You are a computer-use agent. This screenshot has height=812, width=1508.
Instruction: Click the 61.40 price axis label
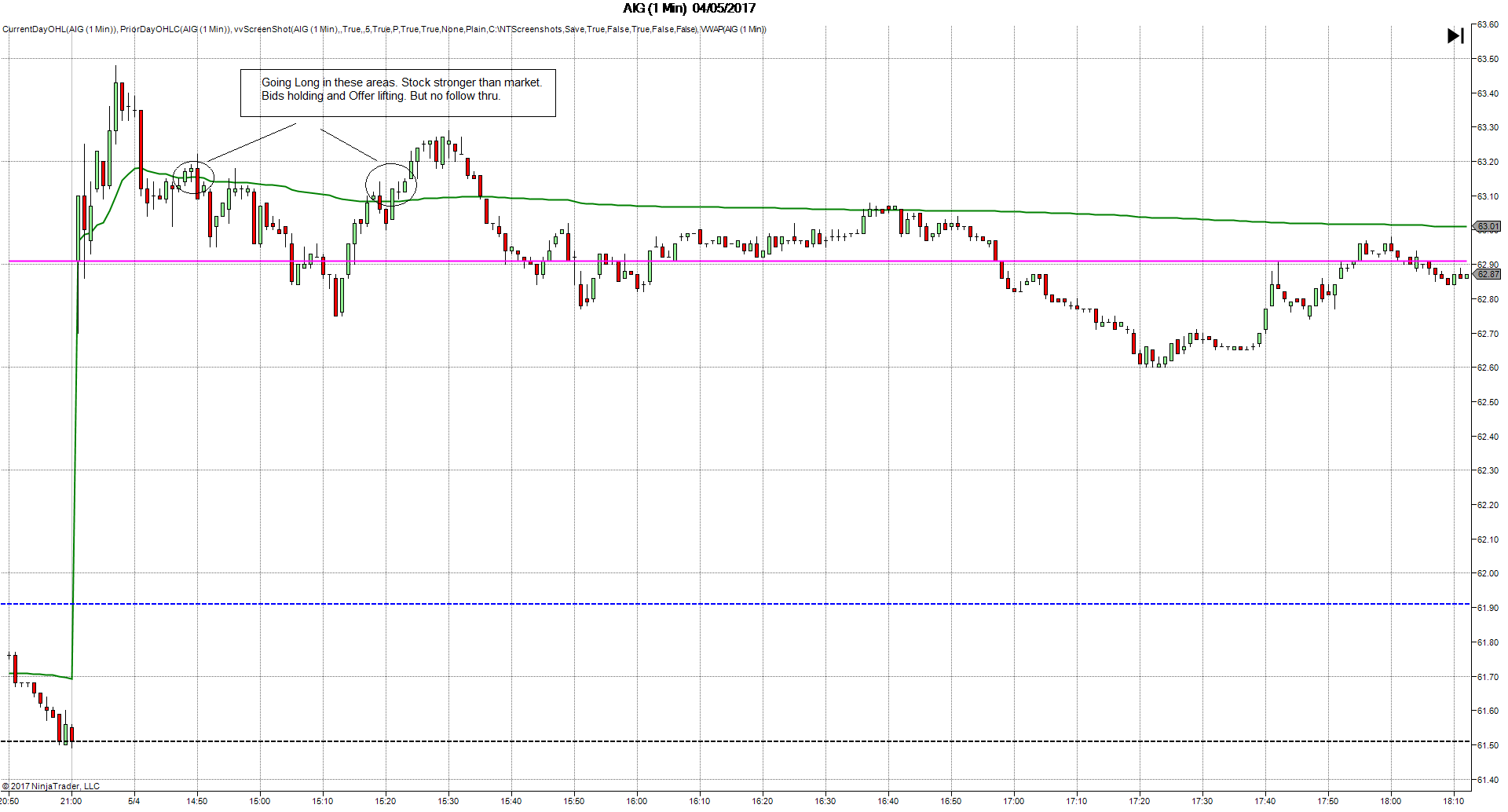click(x=1488, y=780)
